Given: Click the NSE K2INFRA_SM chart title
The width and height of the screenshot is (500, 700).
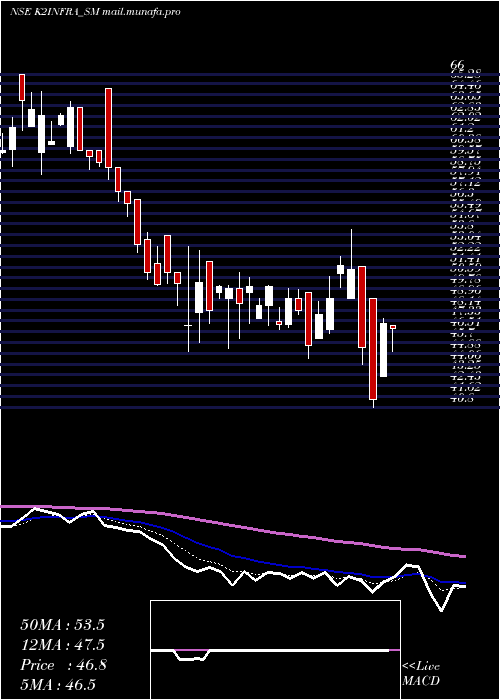Looking at the screenshot, I should (95, 12).
